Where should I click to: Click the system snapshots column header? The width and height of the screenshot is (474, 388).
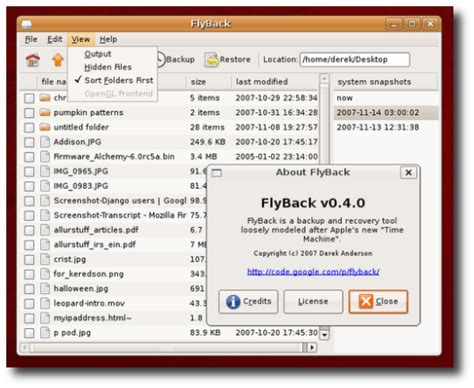point(386,82)
